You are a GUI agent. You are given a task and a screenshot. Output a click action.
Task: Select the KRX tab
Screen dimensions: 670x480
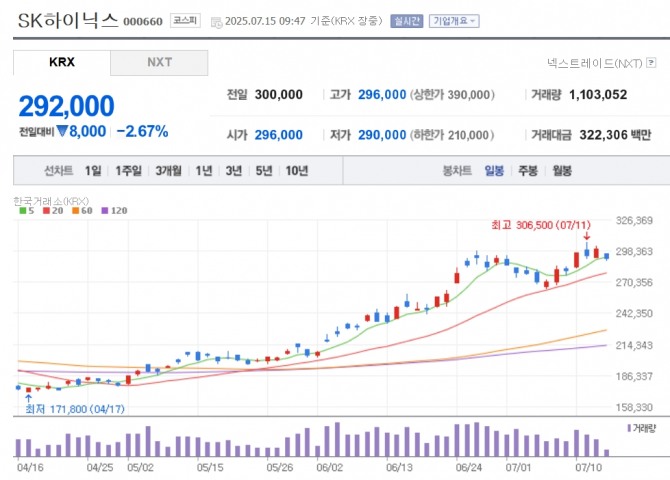tap(62, 62)
